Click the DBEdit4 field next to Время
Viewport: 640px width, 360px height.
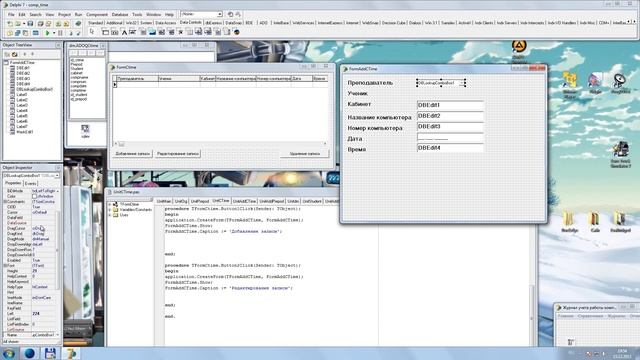(x=450, y=148)
